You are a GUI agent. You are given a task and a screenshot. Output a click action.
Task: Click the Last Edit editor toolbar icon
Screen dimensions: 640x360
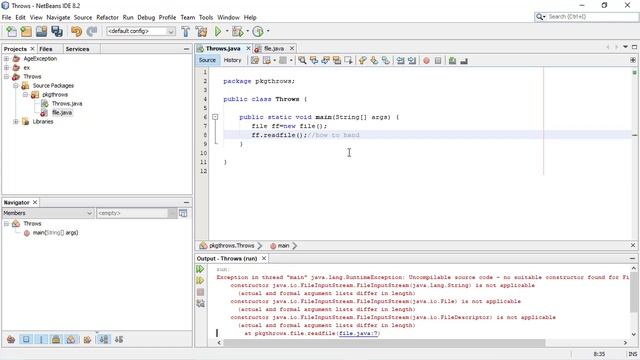[255, 60]
